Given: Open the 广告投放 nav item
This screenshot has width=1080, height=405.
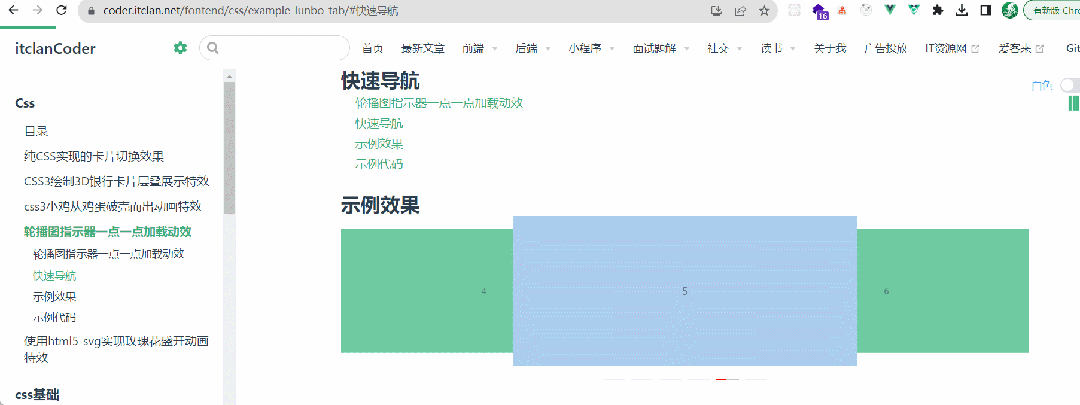Looking at the screenshot, I should click(x=886, y=48).
